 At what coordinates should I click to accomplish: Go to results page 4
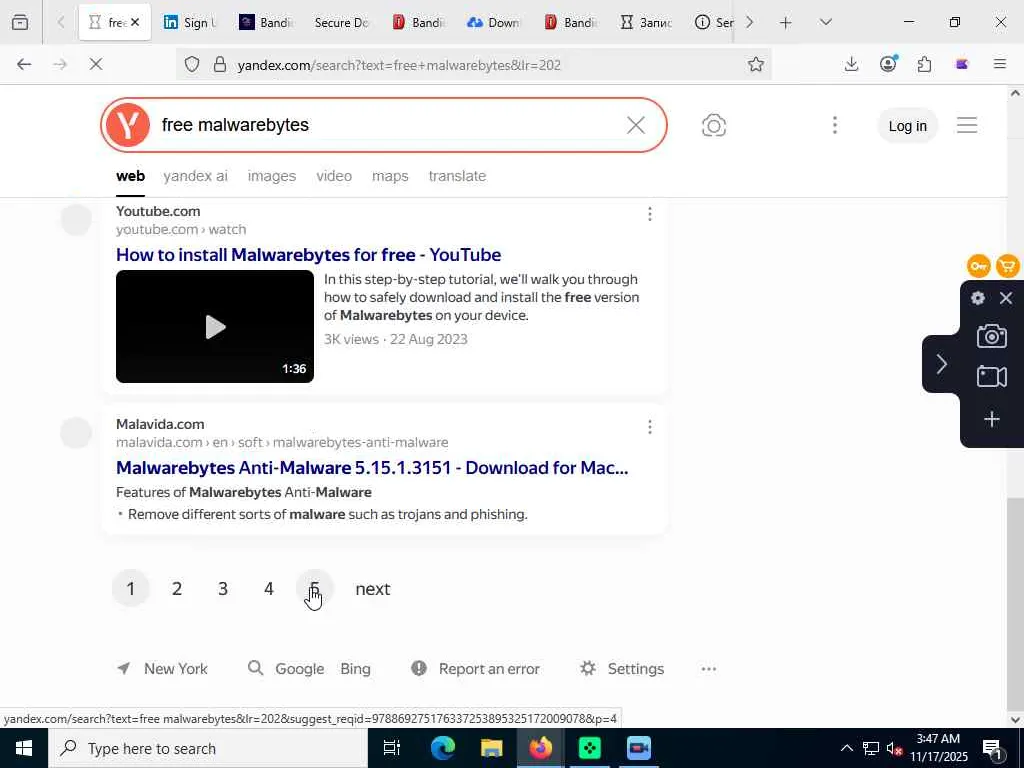[x=268, y=588]
